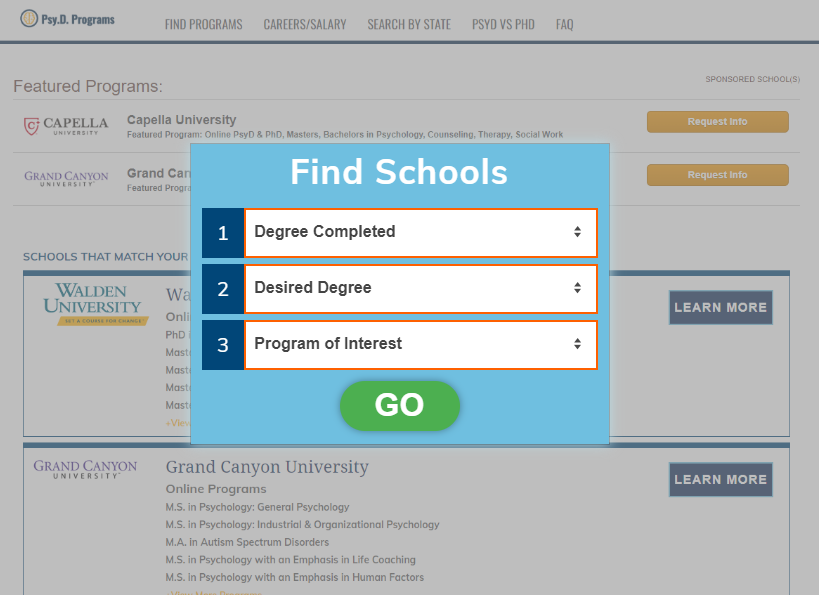Image resolution: width=819 pixels, height=595 pixels.
Task: Navigate to PsyD vs PhD
Action: pyautogui.click(x=504, y=25)
